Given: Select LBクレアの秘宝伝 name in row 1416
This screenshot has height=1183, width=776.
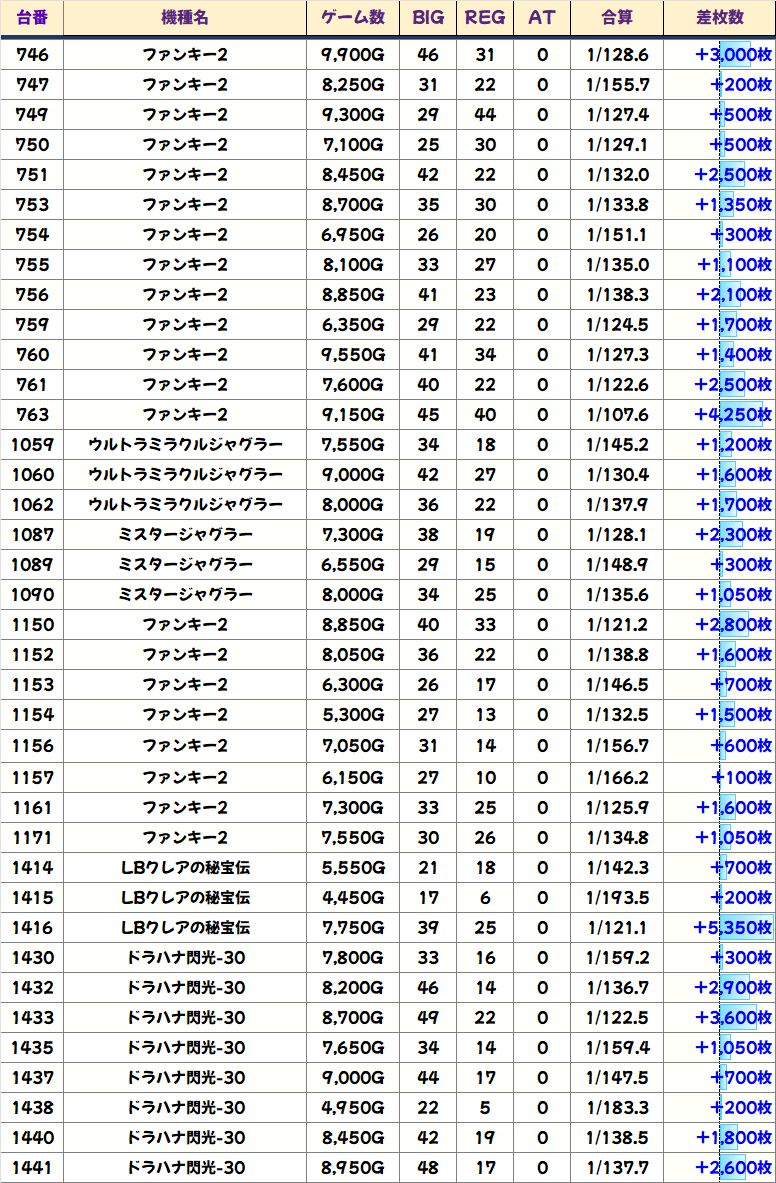Looking at the screenshot, I should pyautogui.click(x=185, y=927).
